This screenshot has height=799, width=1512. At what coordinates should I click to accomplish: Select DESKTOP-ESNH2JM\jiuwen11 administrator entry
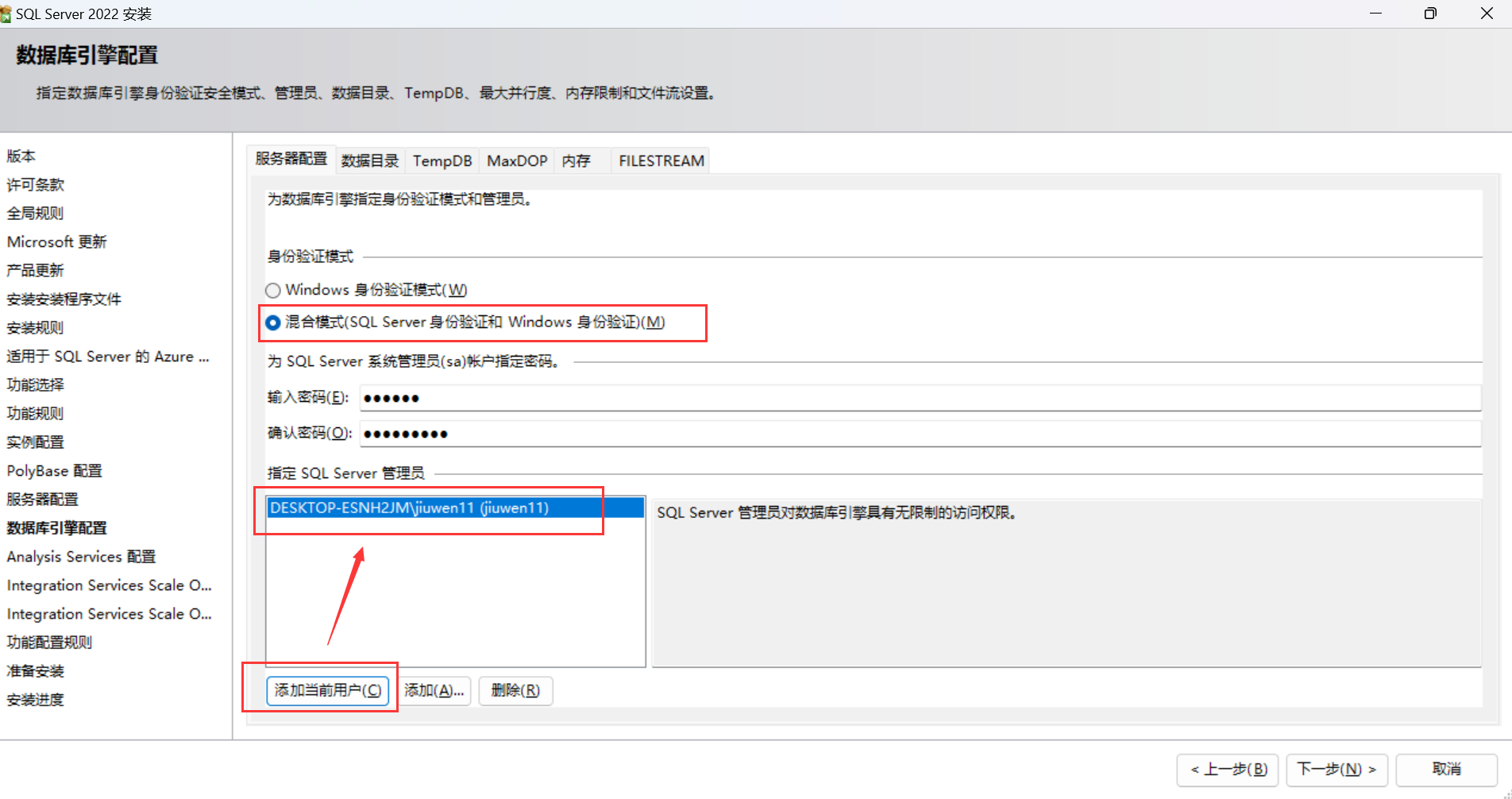[x=455, y=508]
